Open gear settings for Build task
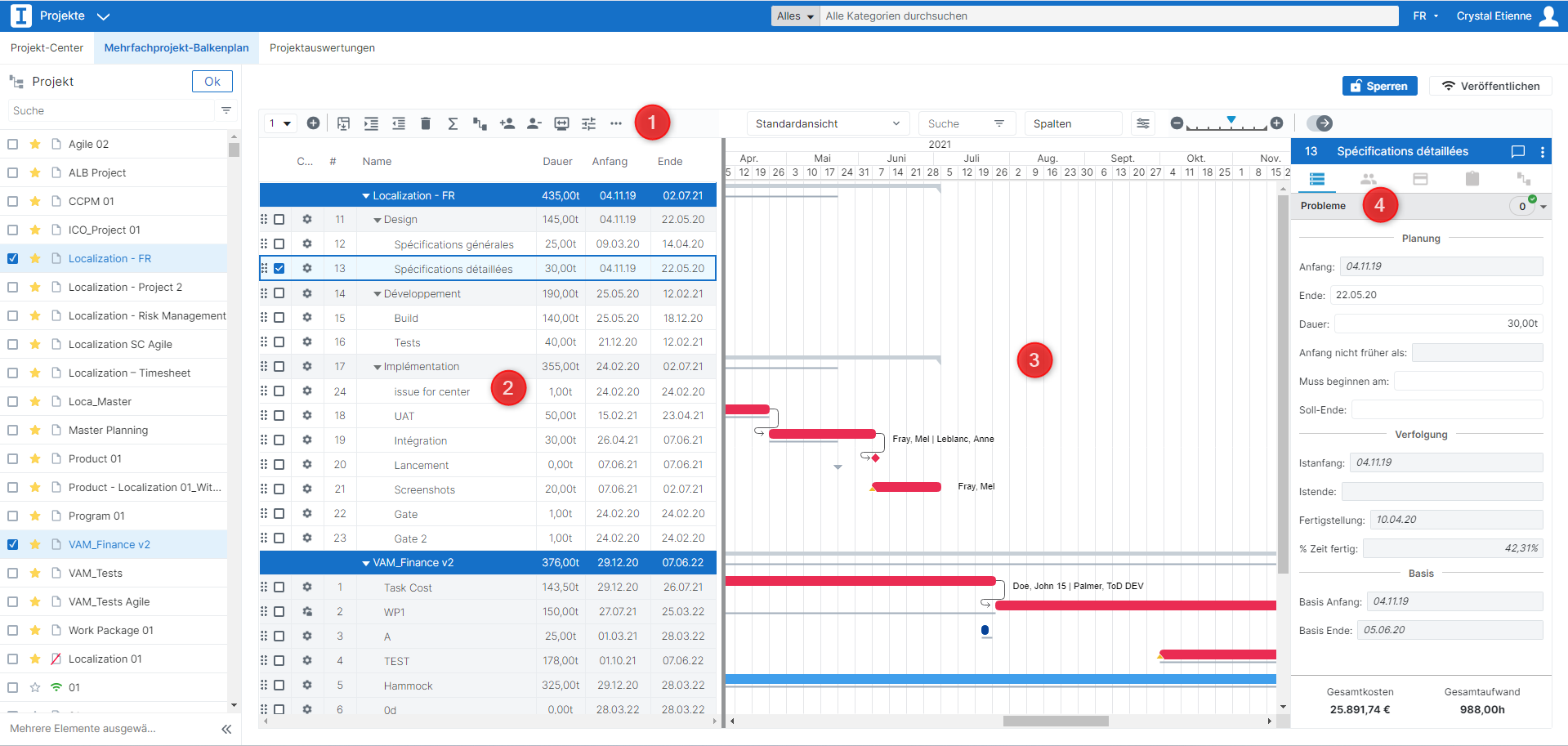1568x746 pixels. click(307, 318)
